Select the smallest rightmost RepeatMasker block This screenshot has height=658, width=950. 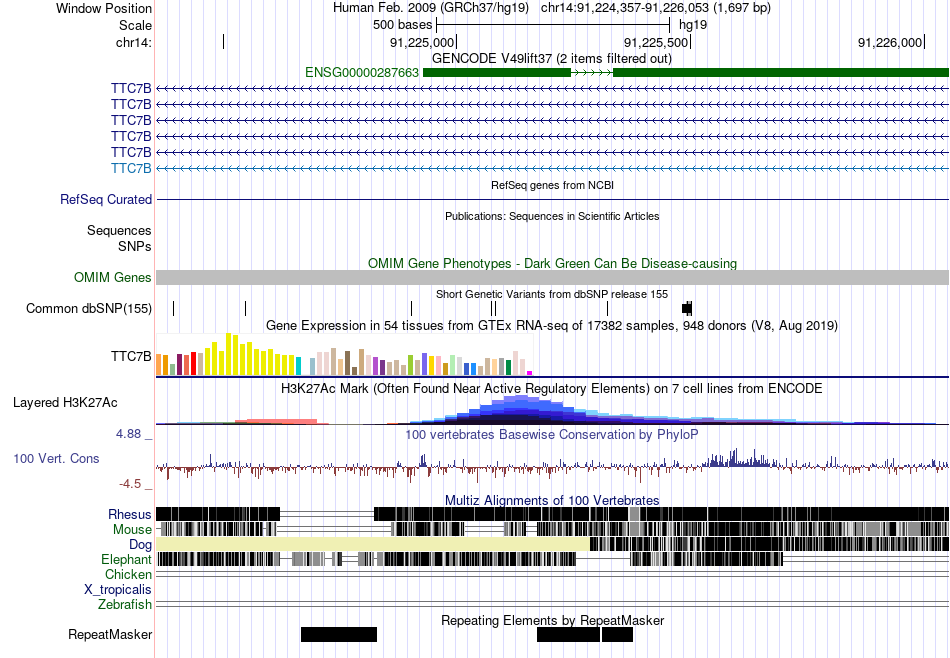point(617,634)
